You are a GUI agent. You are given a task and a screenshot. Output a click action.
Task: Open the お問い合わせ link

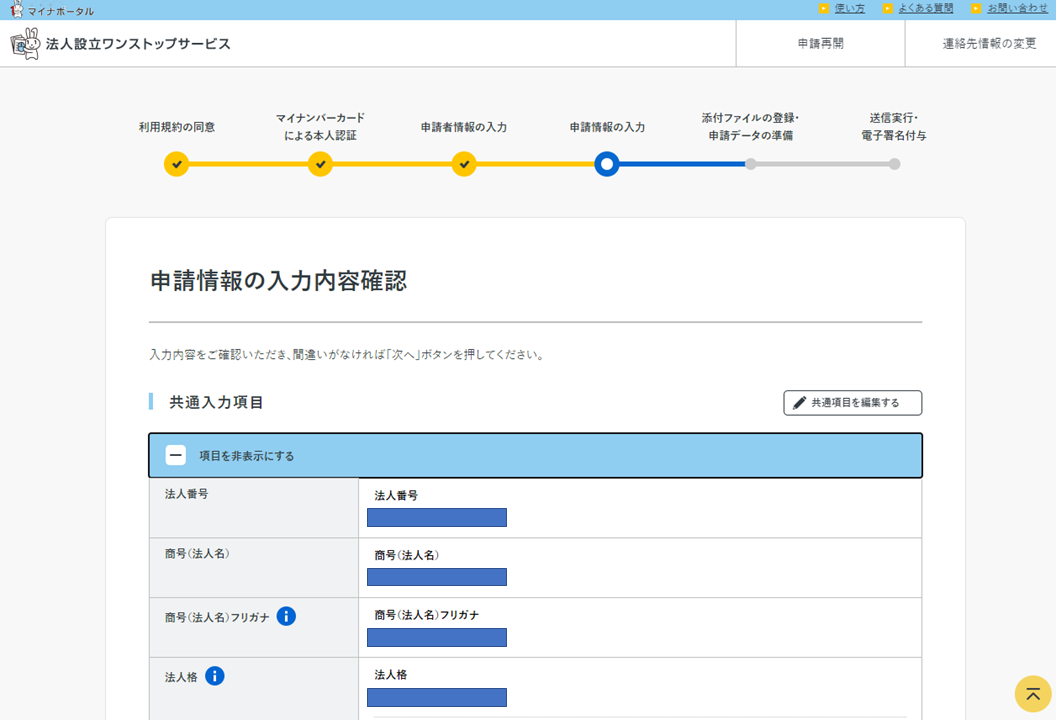coord(1017,9)
